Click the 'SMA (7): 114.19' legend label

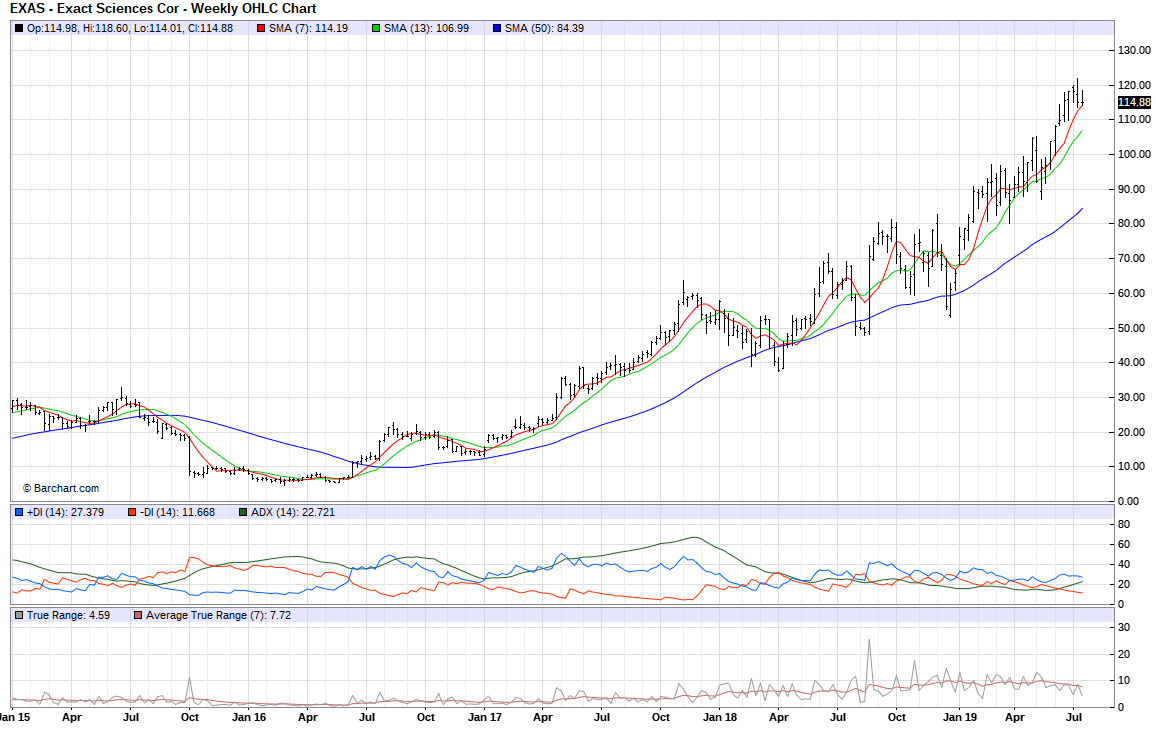(x=308, y=28)
